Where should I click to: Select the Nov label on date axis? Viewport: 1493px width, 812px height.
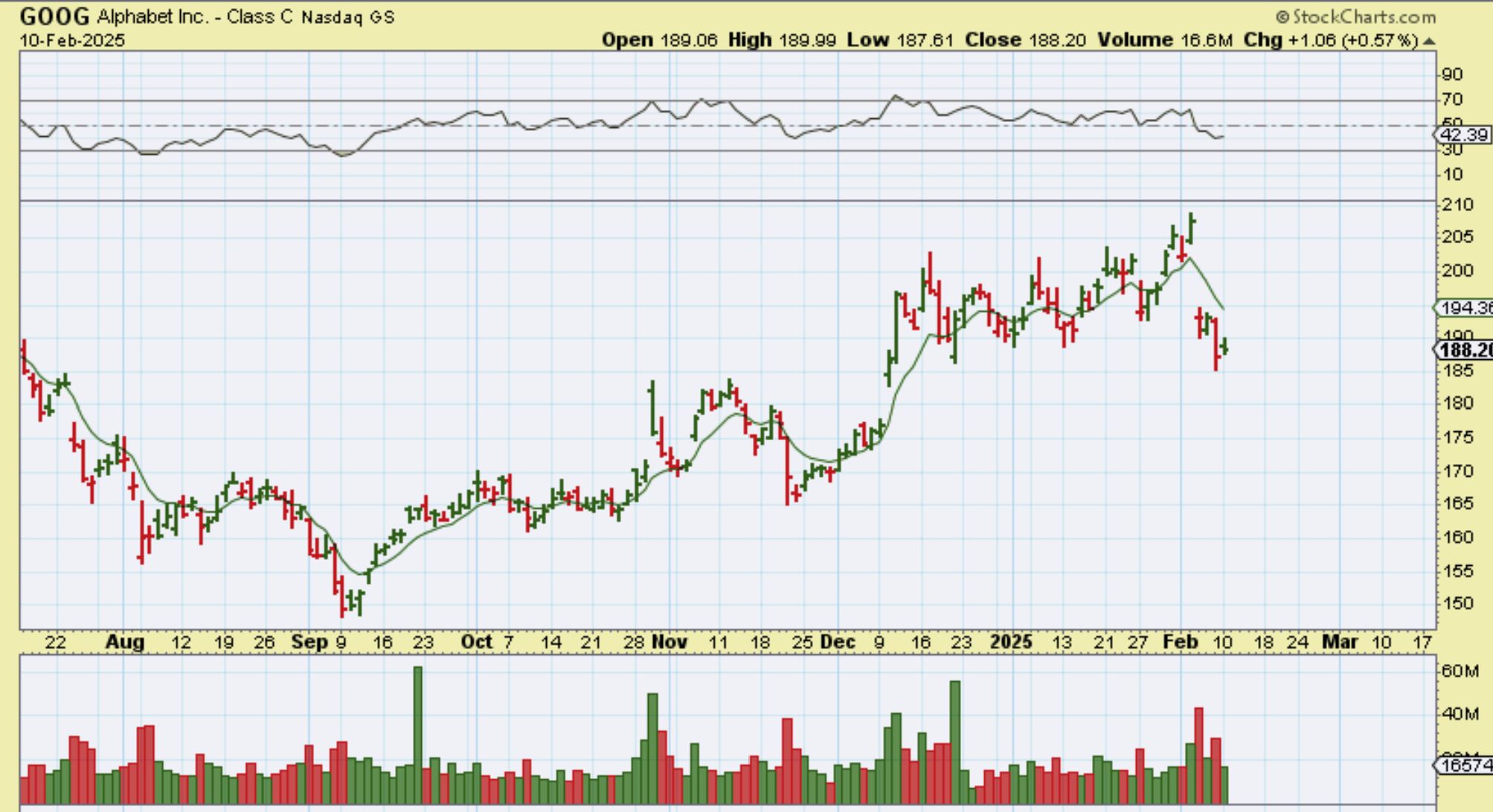click(669, 642)
